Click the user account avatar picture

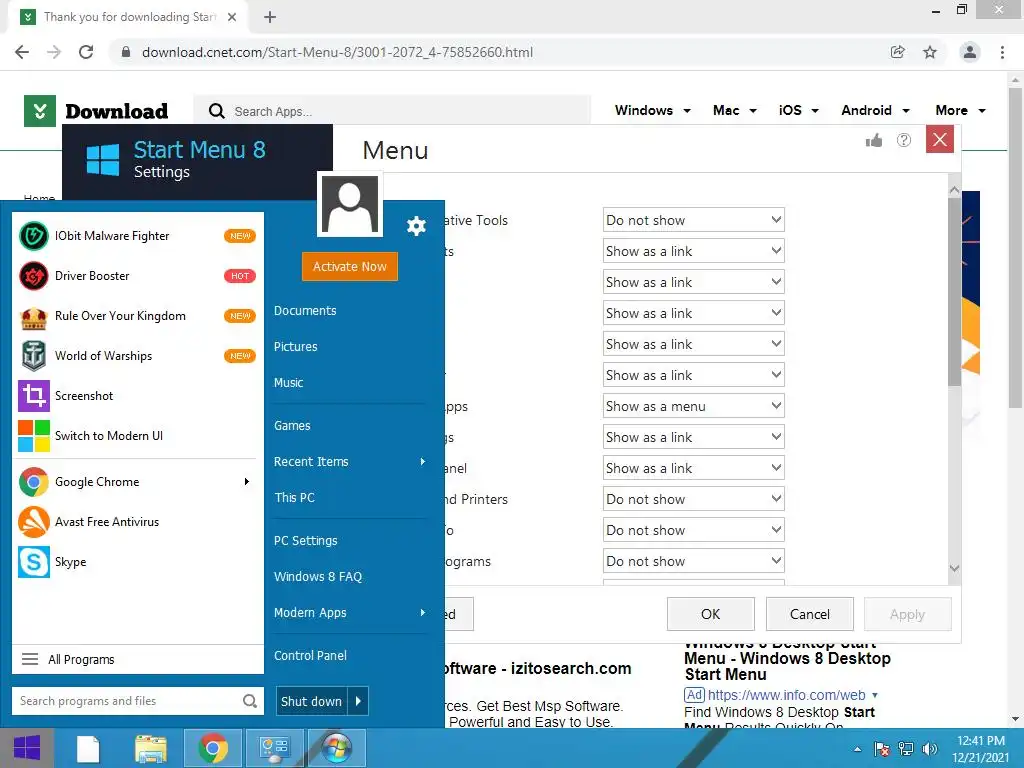[349, 204]
